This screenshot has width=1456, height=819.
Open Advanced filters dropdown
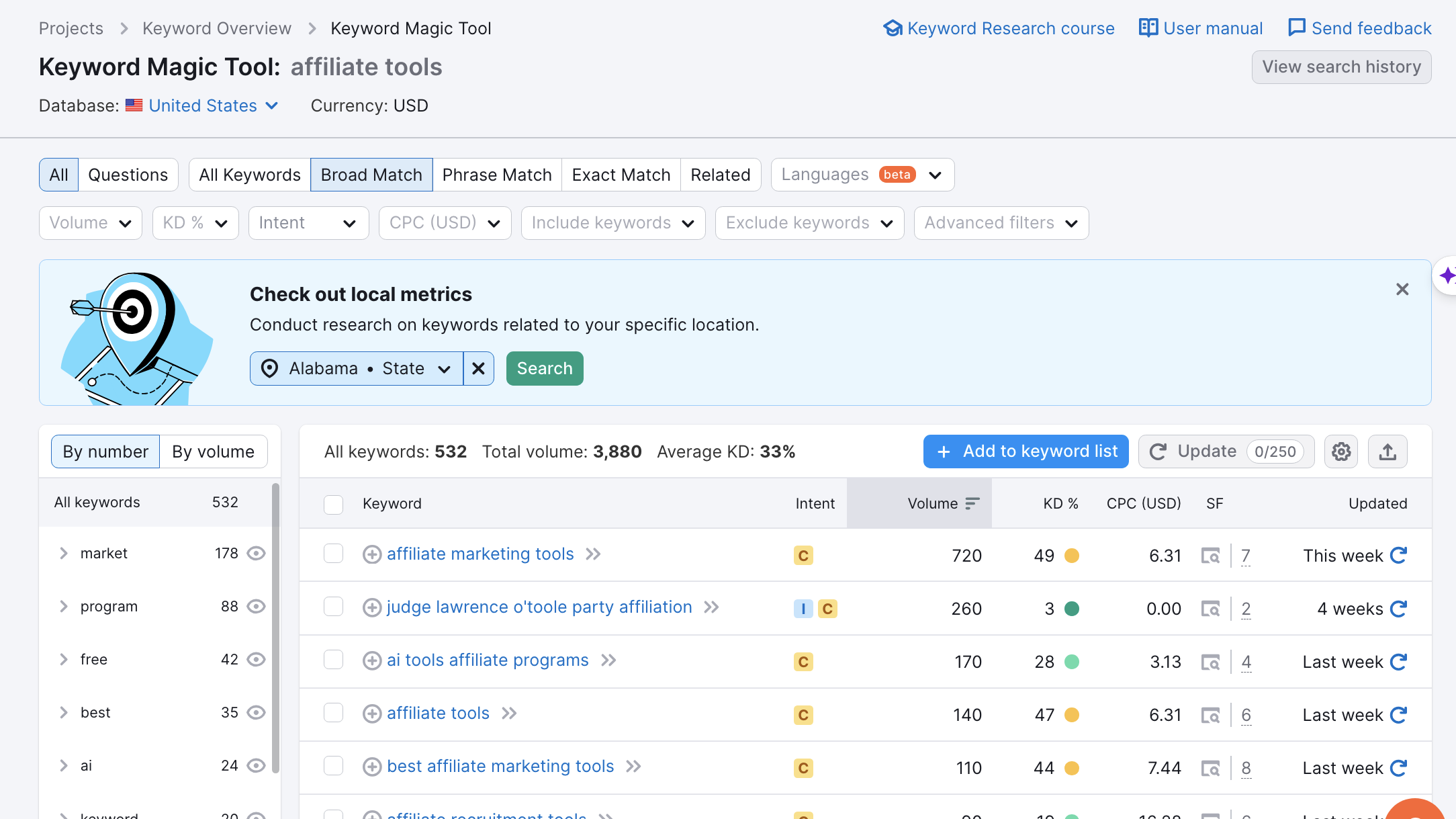pyautogui.click(x=1001, y=223)
